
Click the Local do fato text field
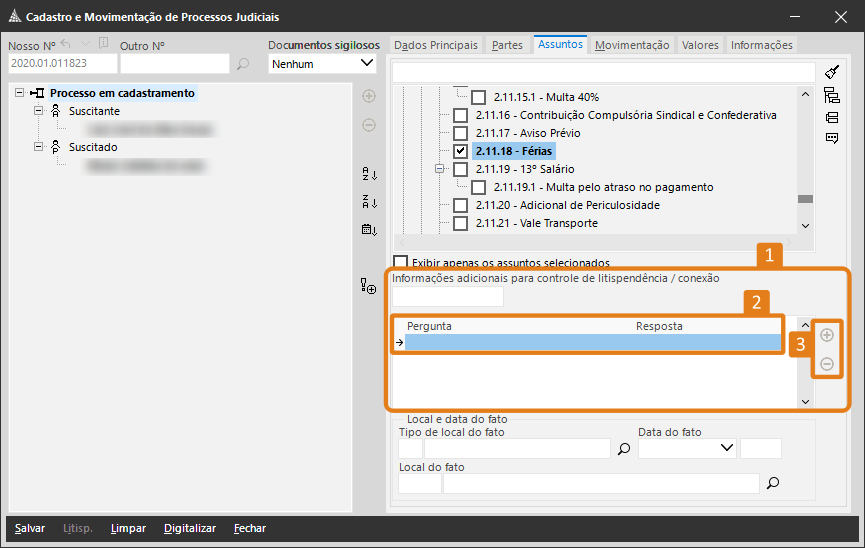600,484
